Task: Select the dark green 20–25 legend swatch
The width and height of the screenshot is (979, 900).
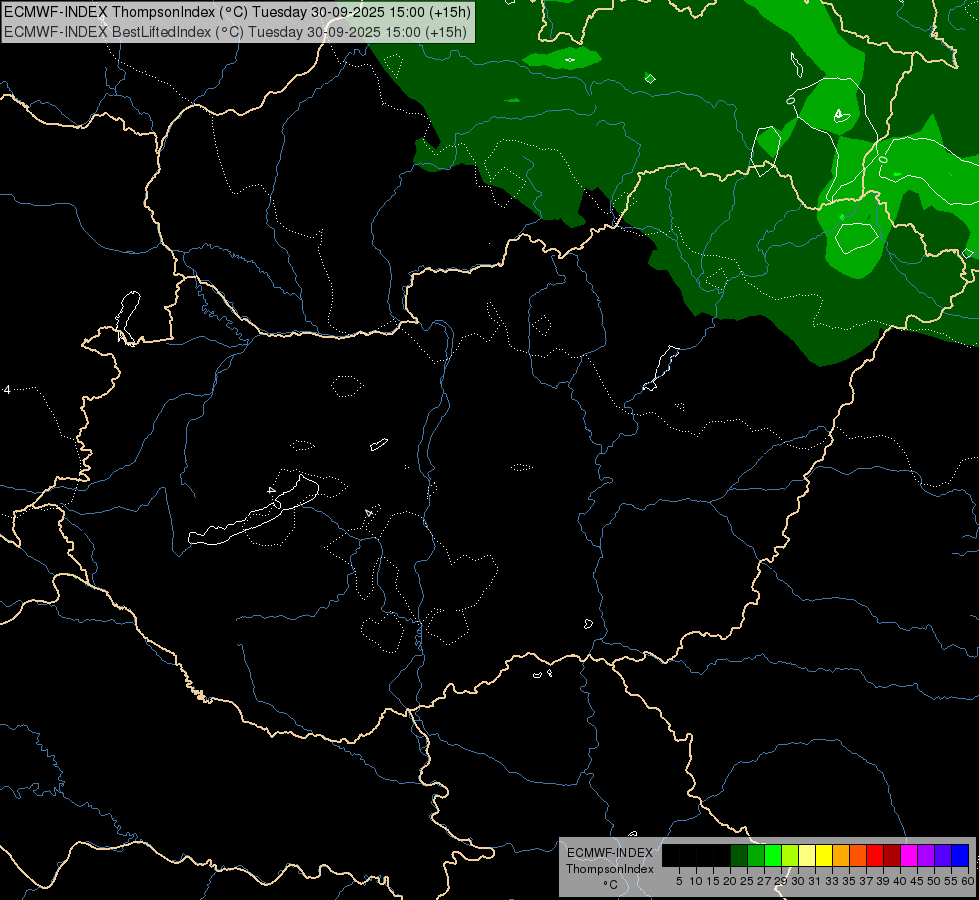Action: point(739,855)
